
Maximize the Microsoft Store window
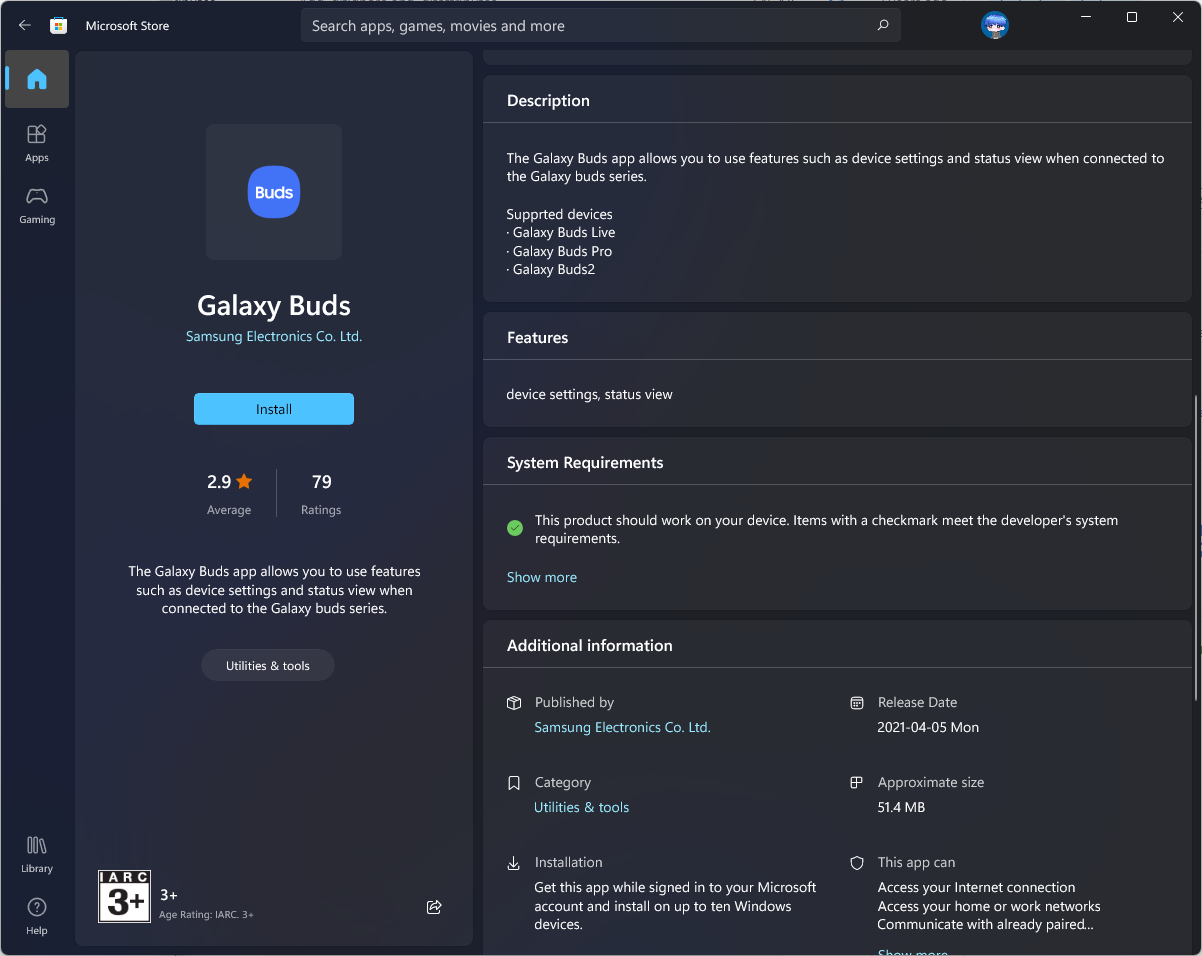pos(1132,17)
